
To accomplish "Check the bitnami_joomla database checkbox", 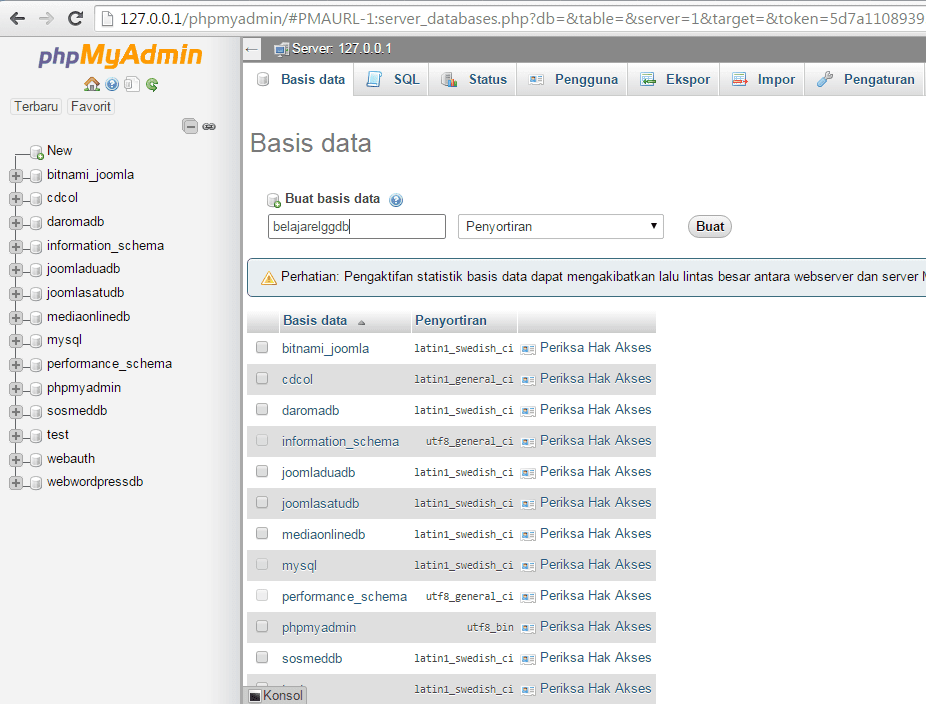I will pos(262,347).
